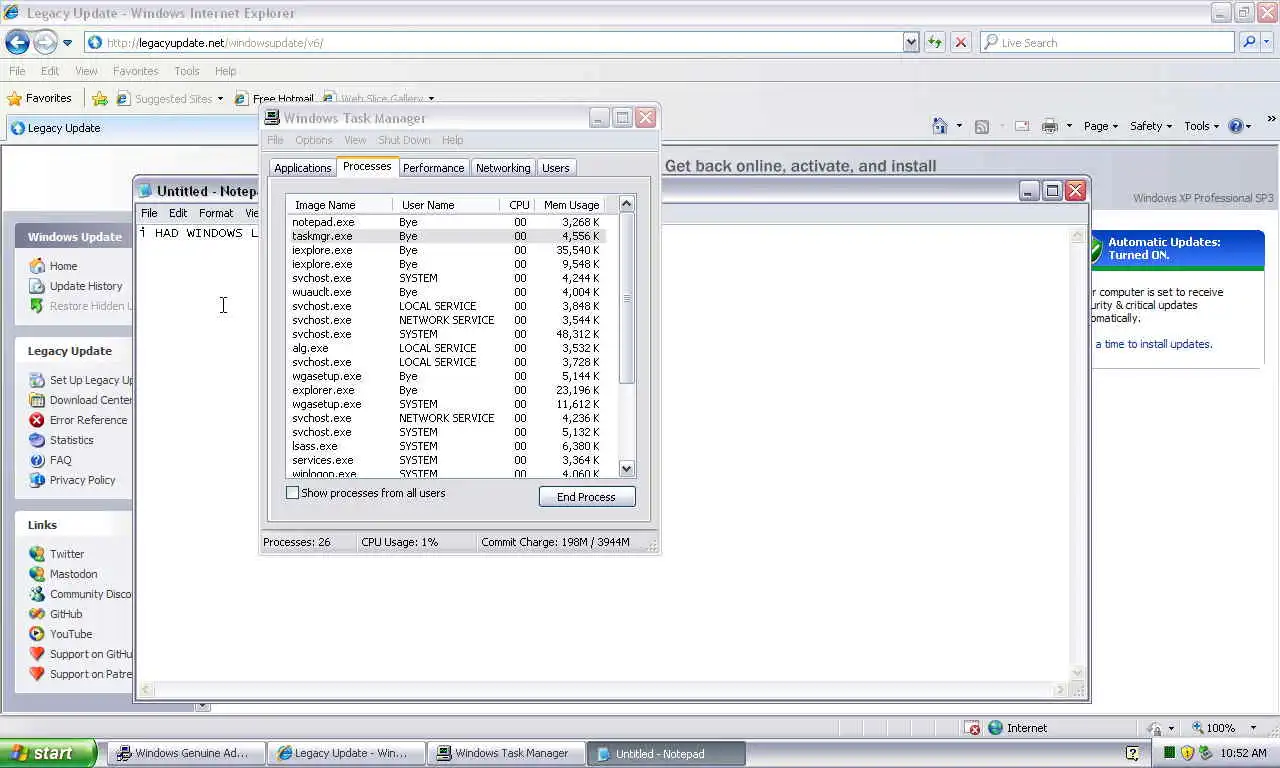The height and width of the screenshot is (768, 1280).
Task: Click the process list scroll down arrow
Action: pos(627,469)
